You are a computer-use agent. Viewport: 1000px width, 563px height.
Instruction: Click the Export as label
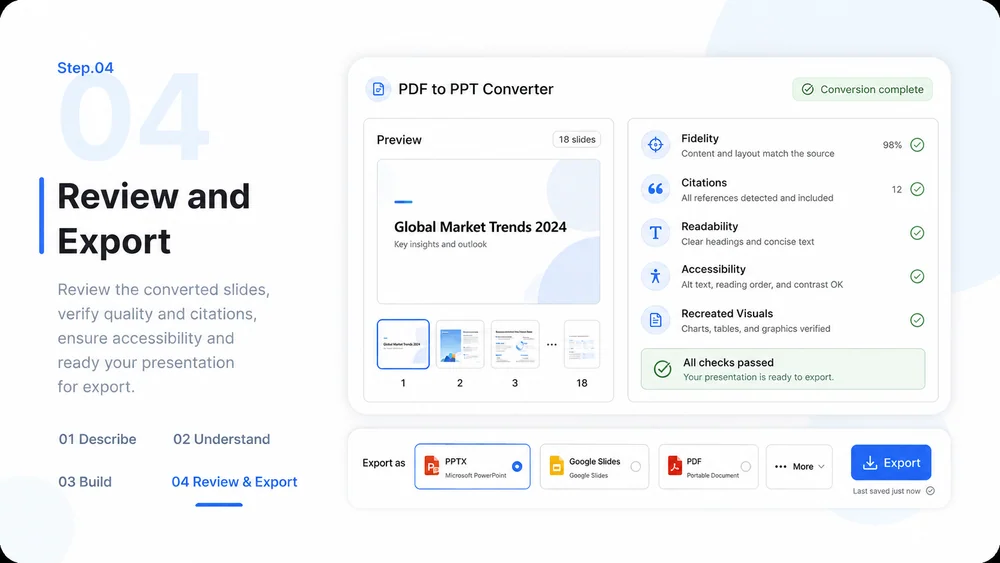[384, 463]
